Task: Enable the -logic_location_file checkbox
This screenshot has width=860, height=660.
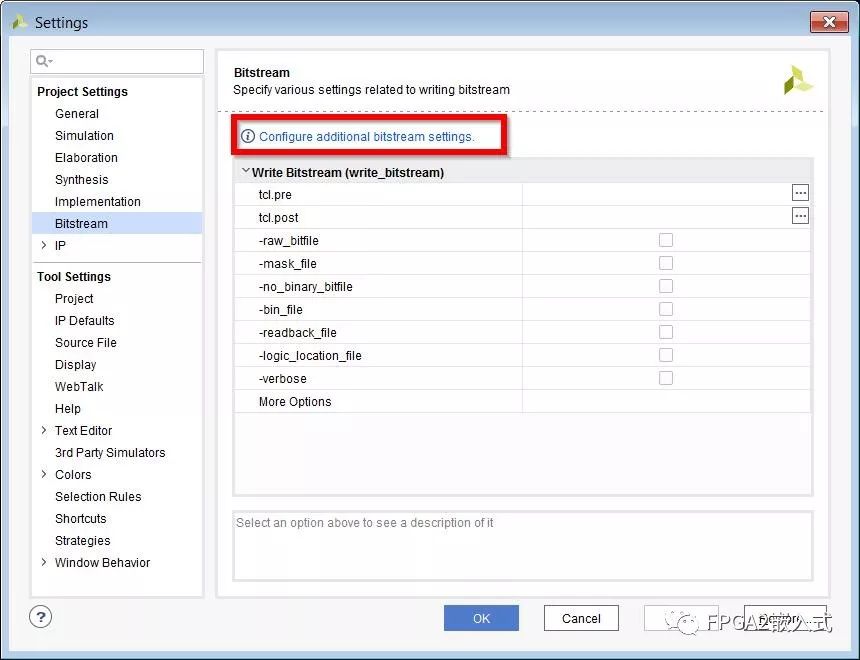Action: 666,356
